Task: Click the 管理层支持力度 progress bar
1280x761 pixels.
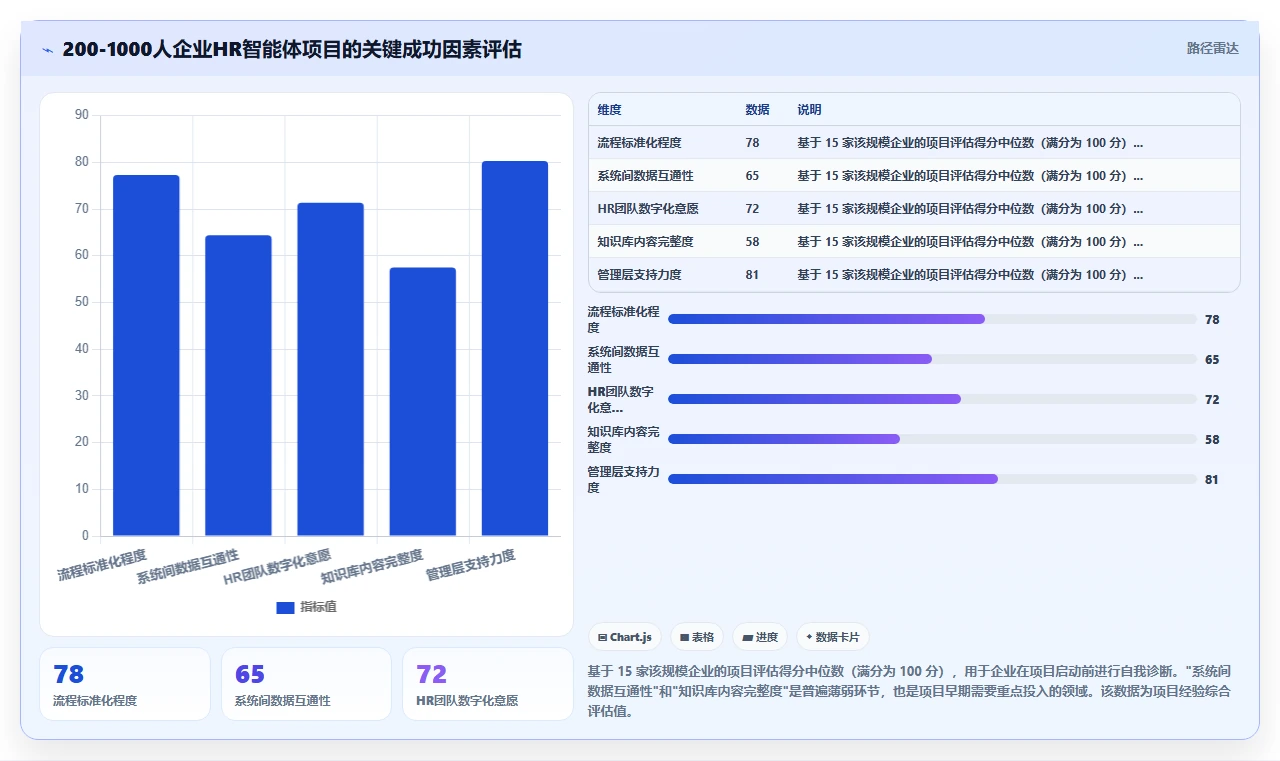Action: click(x=932, y=479)
